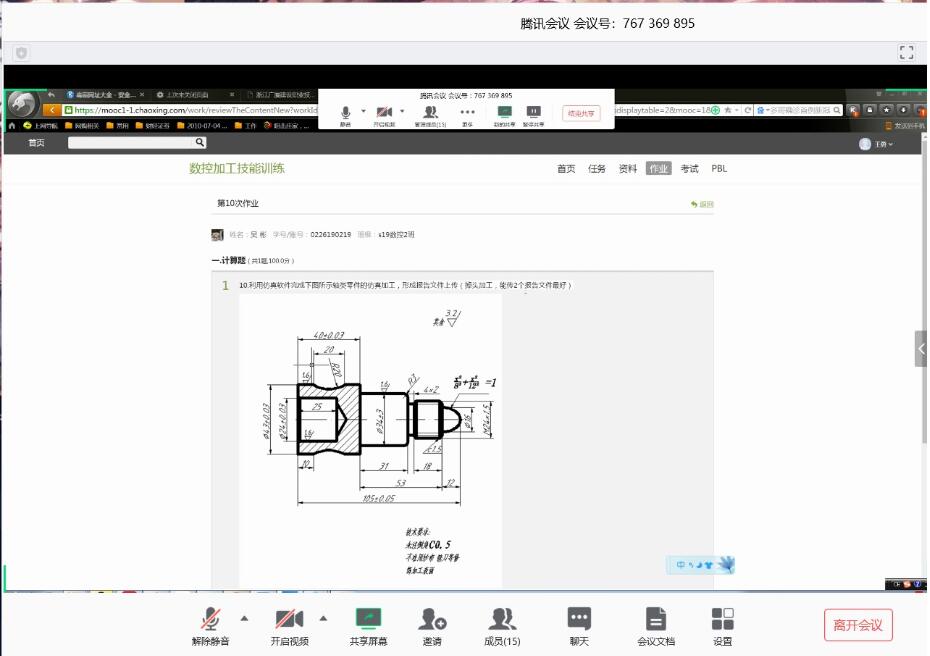Click 首页 in the dark page header
930x656 pixels.
pyautogui.click(x=36, y=142)
